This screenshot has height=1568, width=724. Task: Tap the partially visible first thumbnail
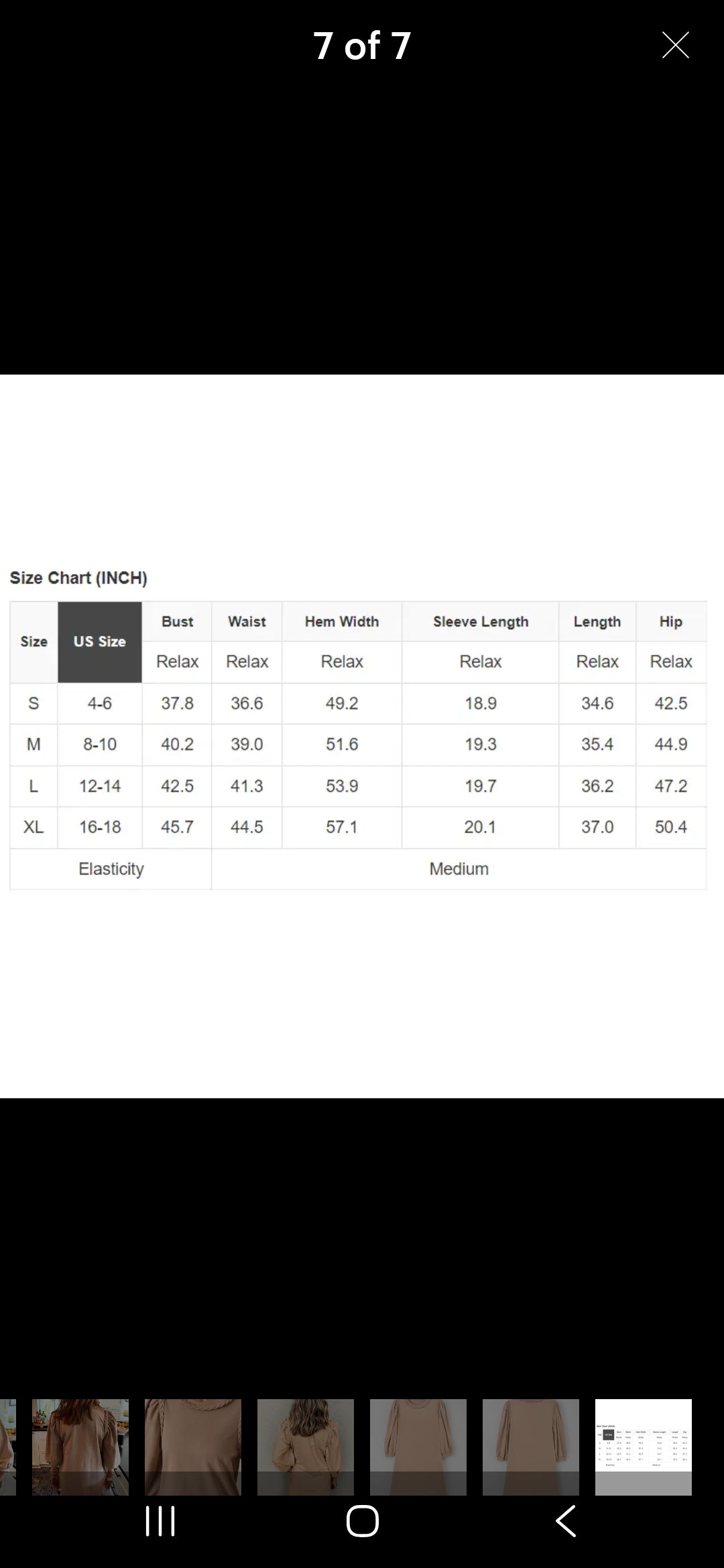click(x=7, y=1447)
